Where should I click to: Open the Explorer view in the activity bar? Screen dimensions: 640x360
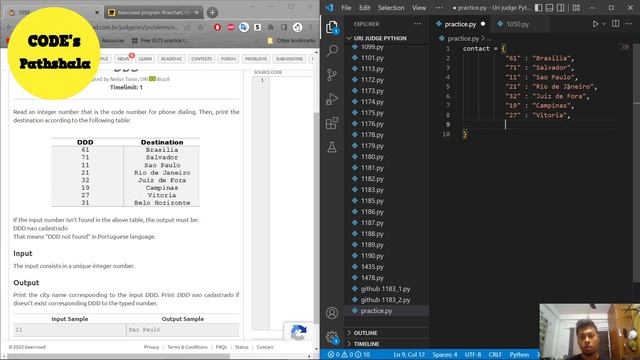(x=332, y=27)
